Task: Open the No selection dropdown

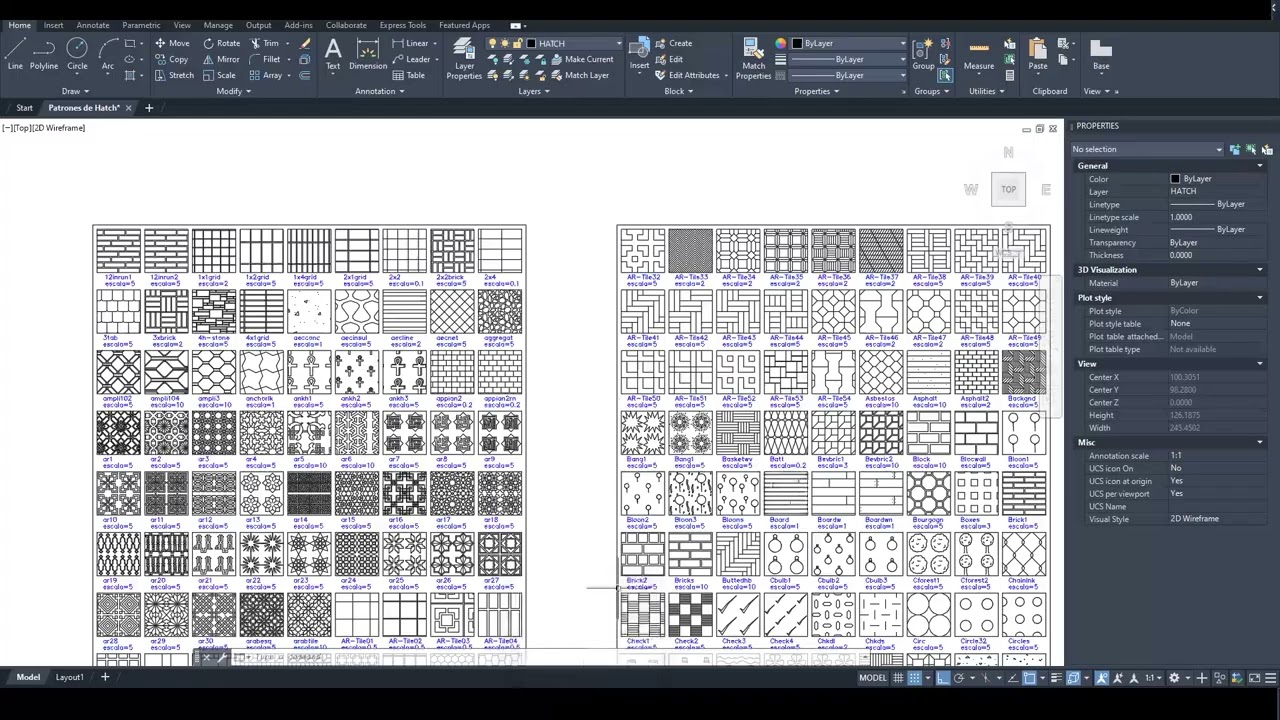Action: [x=1147, y=149]
